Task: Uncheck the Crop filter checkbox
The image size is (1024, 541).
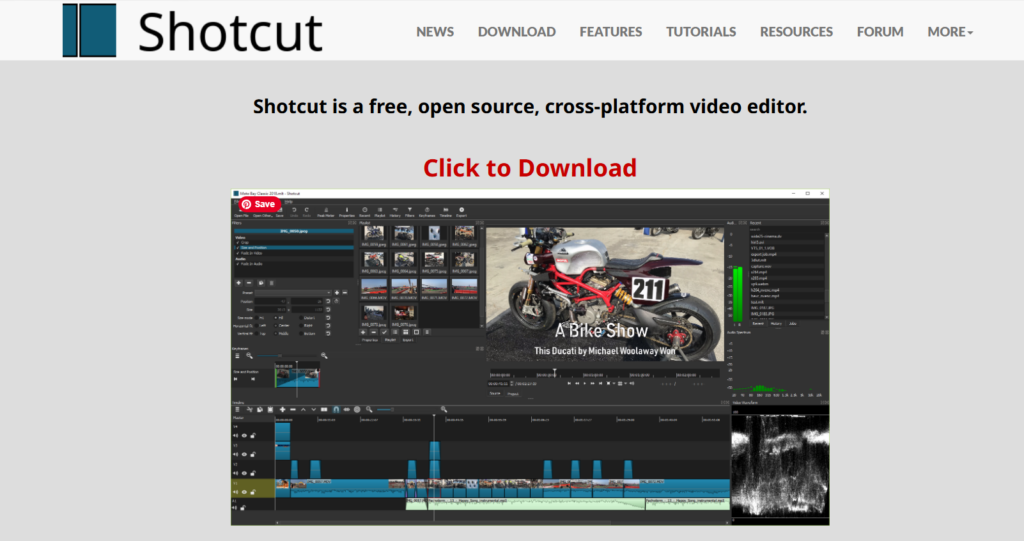Action: [x=237, y=242]
